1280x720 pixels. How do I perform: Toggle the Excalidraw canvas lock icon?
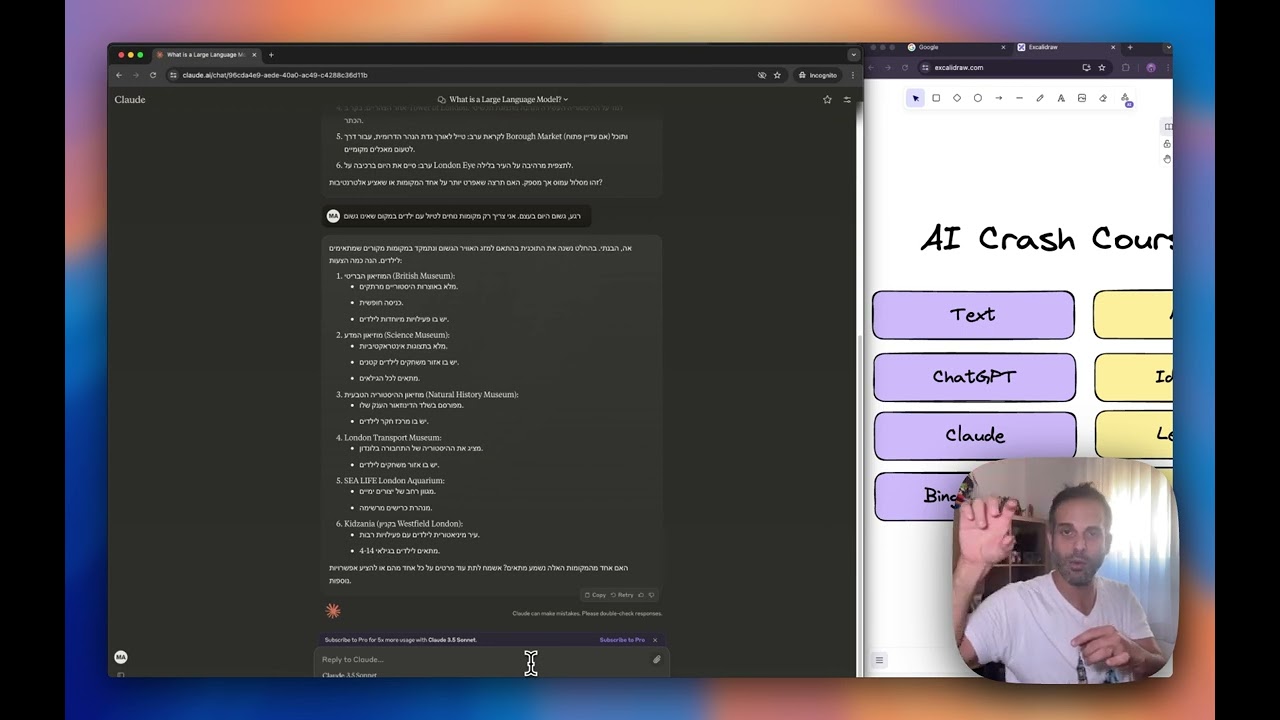tap(1167, 144)
